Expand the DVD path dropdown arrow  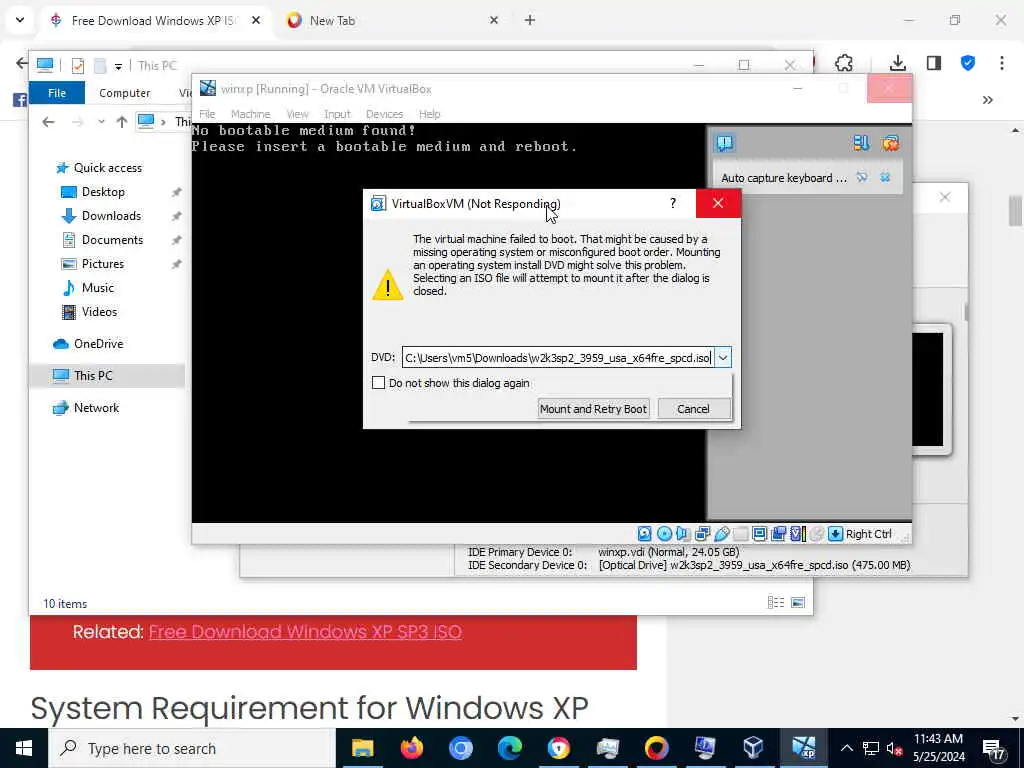pyautogui.click(x=723, y=357)
